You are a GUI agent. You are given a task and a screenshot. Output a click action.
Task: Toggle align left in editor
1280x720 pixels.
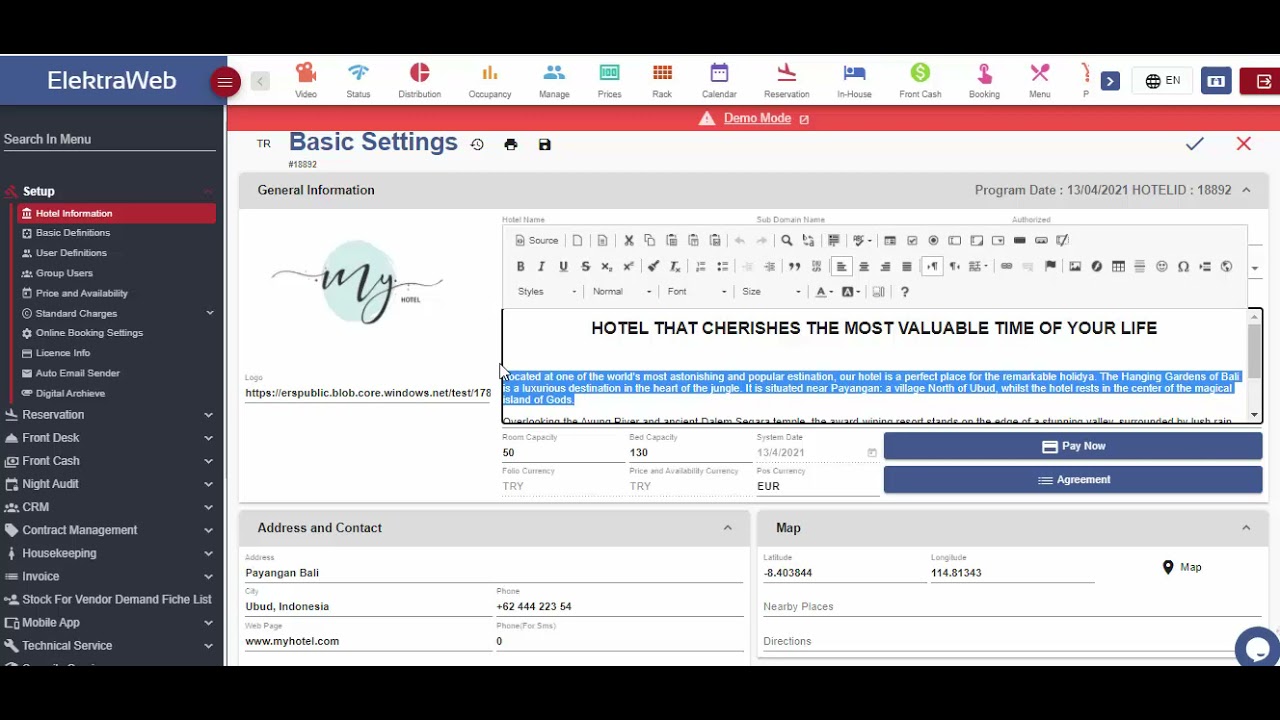point(841,266)
